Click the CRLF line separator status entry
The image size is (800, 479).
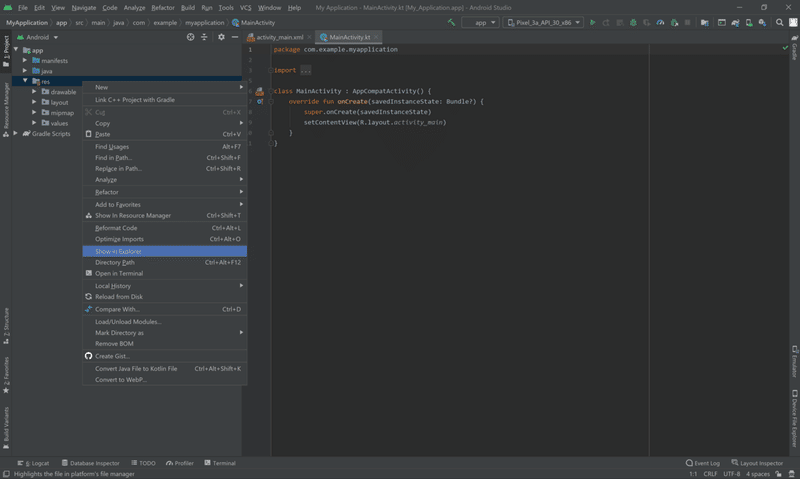point(710,474)
